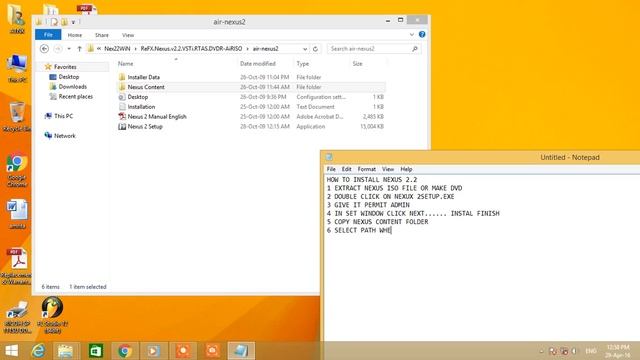
Task: Open Notepad's Edit menu
Action: pos(347,169)
